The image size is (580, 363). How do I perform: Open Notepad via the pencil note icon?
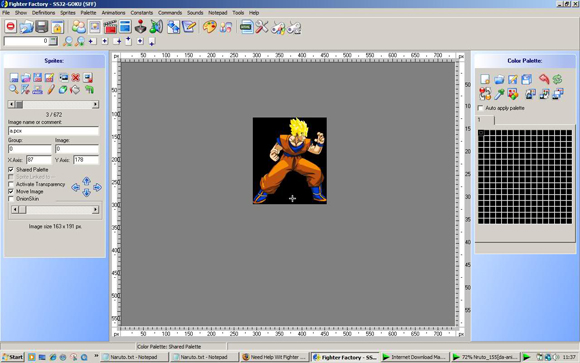tap(189, 27)
